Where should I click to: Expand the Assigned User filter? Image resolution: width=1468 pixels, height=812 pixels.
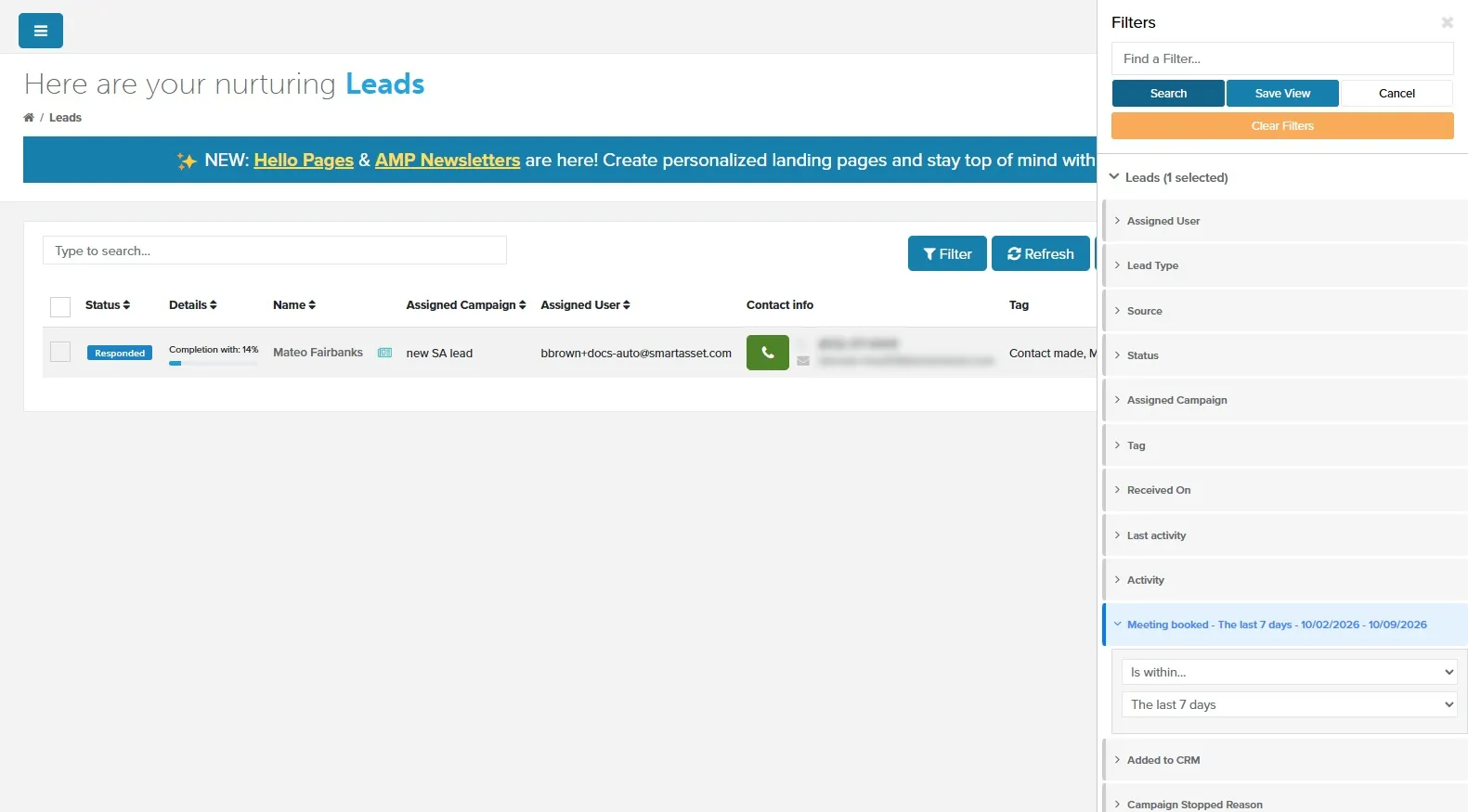(x=1285, y=221)
